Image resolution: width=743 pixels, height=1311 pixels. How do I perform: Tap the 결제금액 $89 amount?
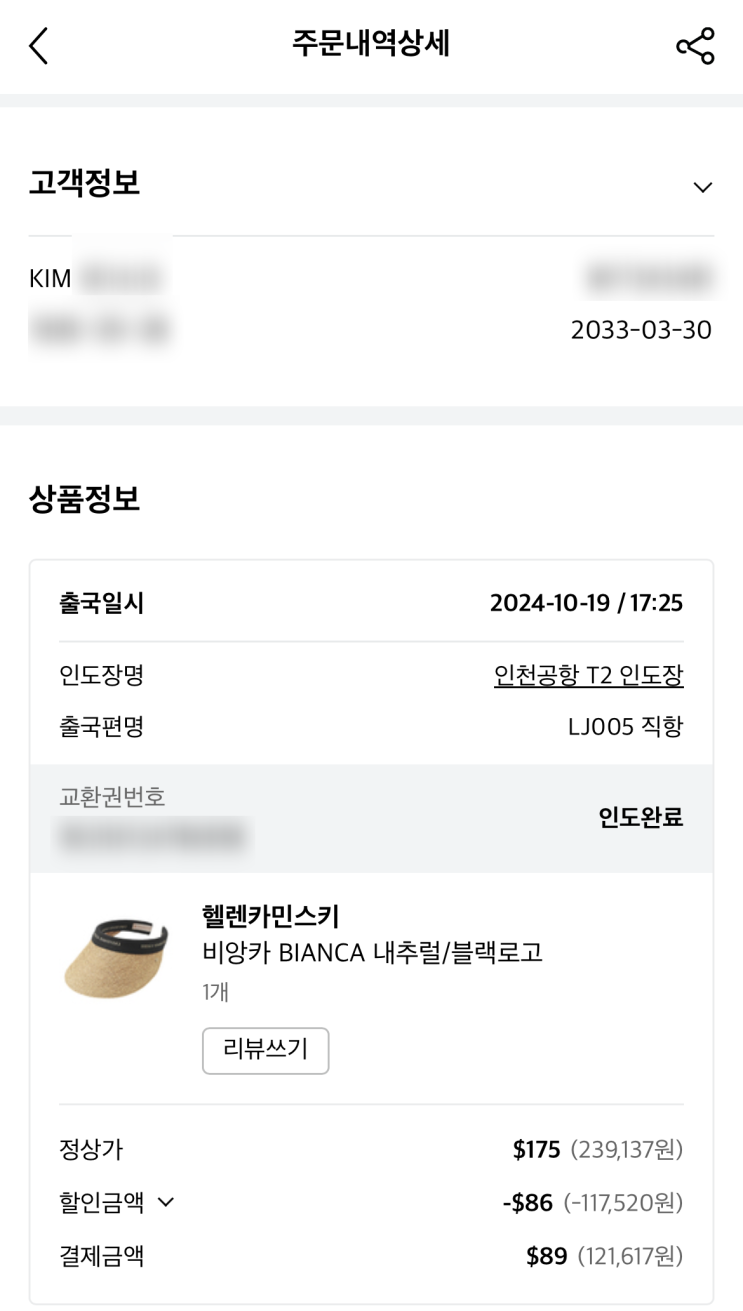click(547, 1255)
